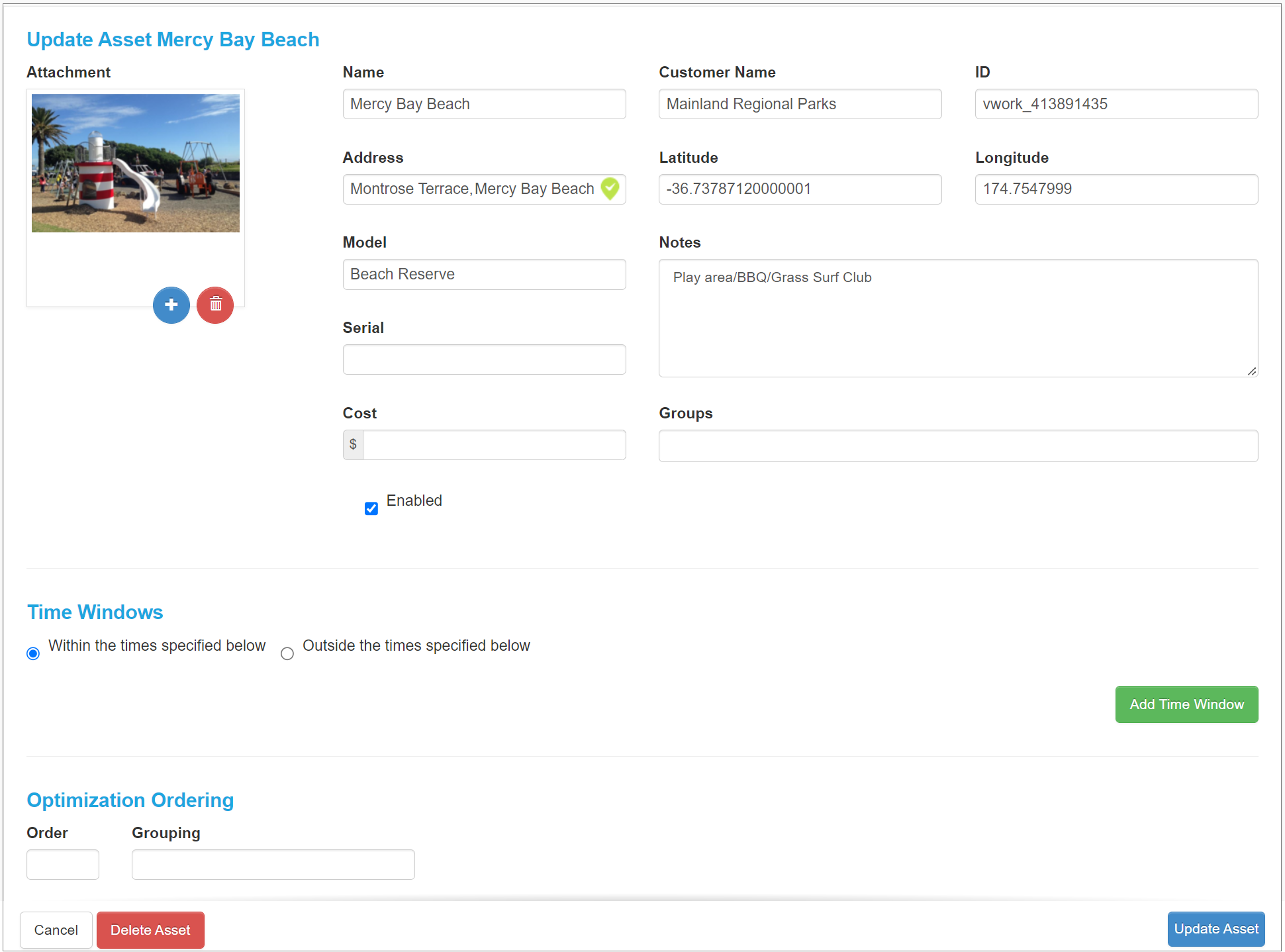Toggle the Enabled checkbox

pos(371,508)
